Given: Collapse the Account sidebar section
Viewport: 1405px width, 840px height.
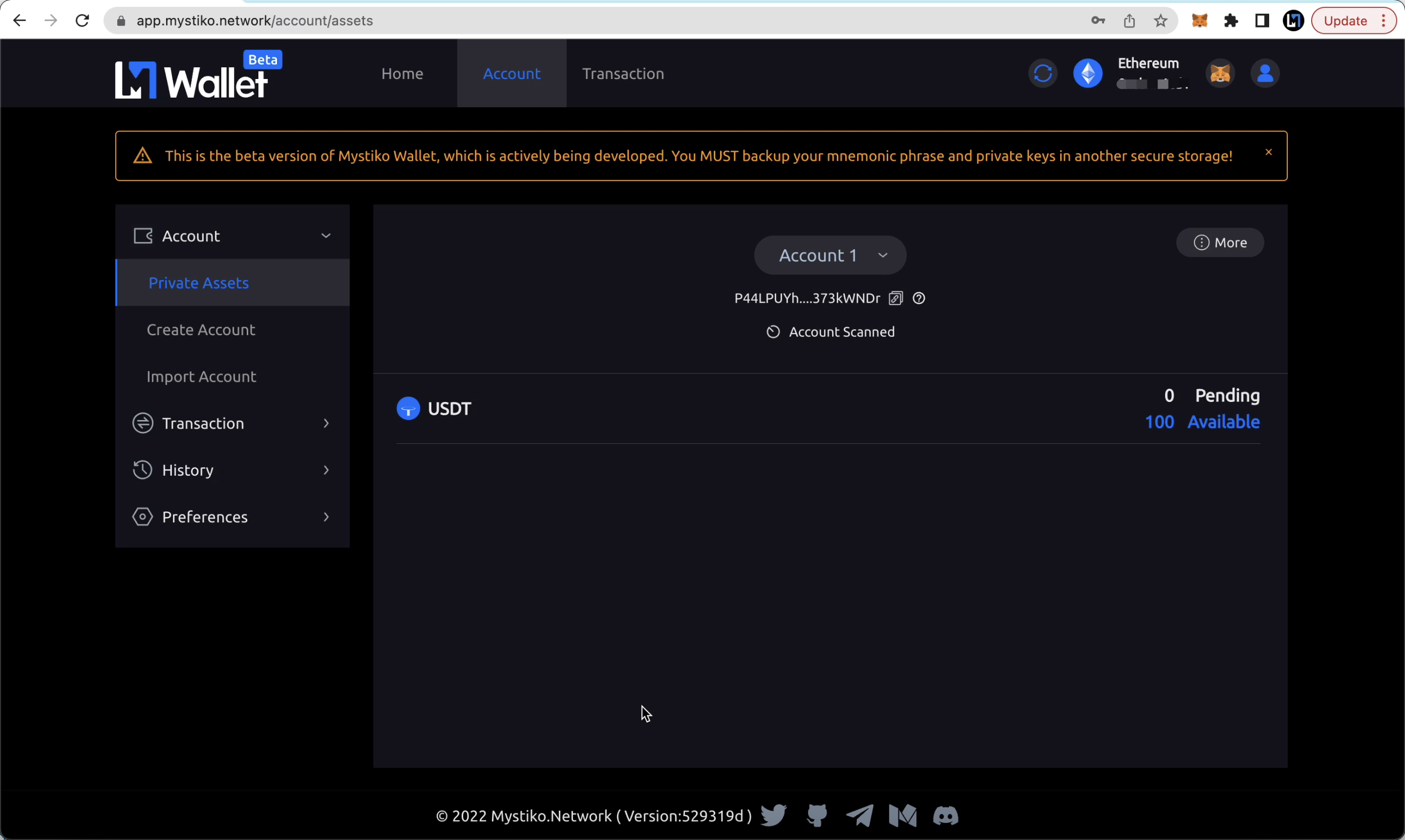Looking at the screenshot, I should [x=232, y=235].
